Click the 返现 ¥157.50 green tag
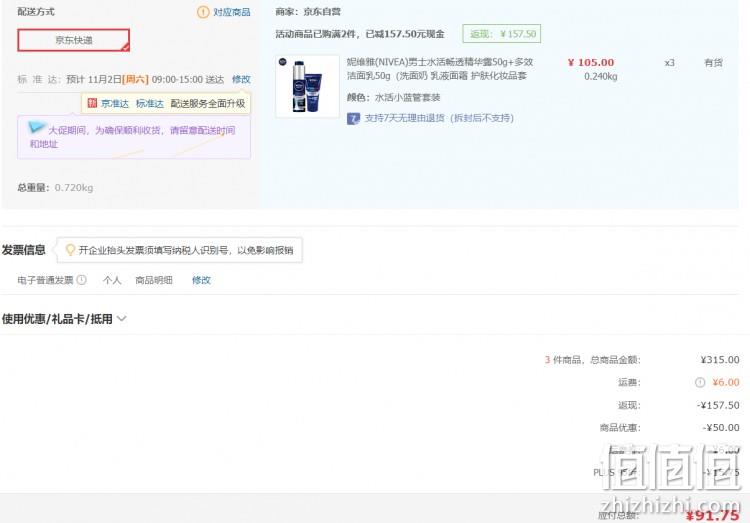Viewport: 750px width, 523px height. tap(502, 33)
